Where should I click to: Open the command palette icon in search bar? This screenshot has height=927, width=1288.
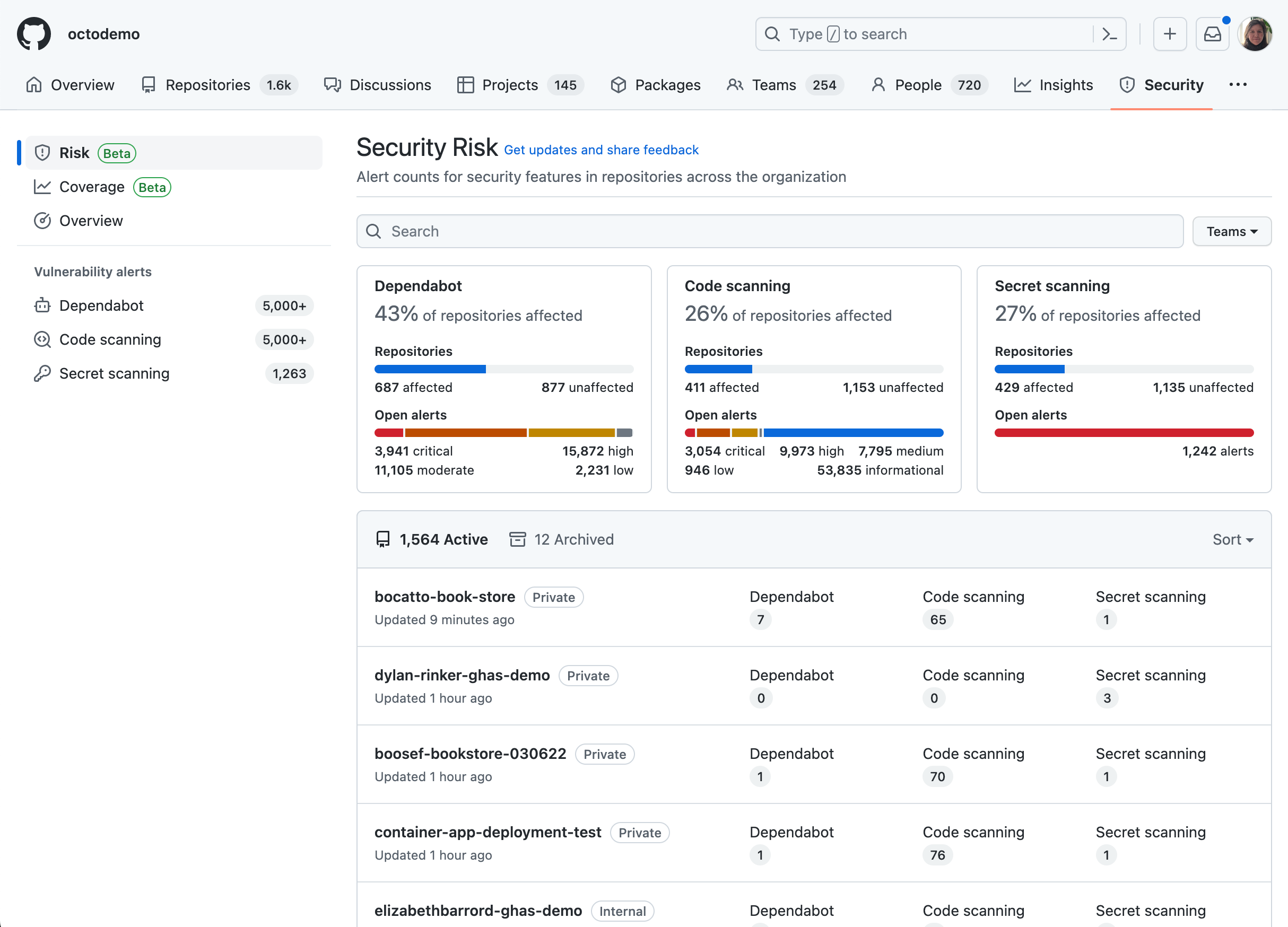1109,34
